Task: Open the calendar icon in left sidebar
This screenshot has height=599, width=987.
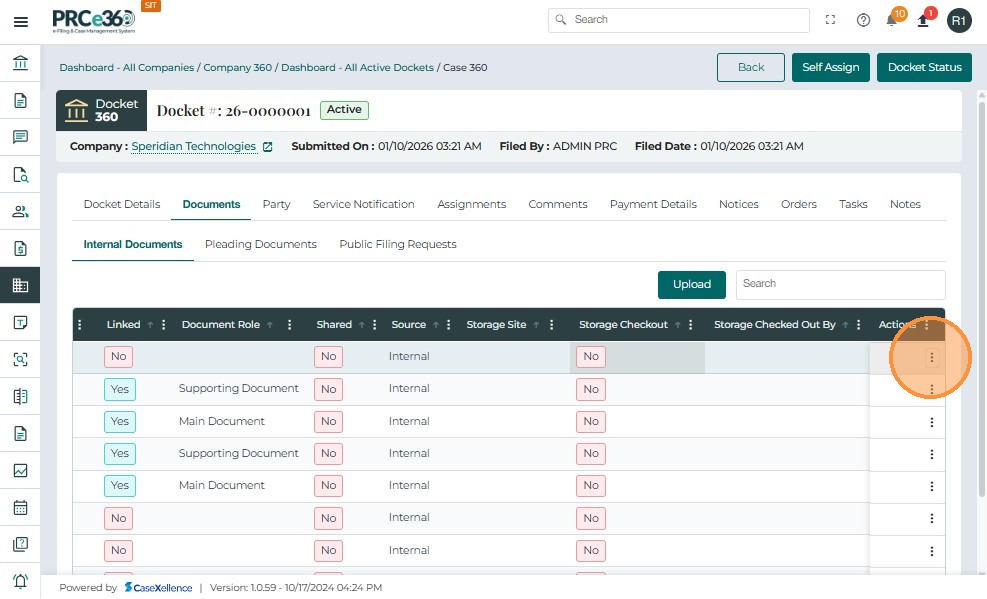Action: [x=20, y=507]
